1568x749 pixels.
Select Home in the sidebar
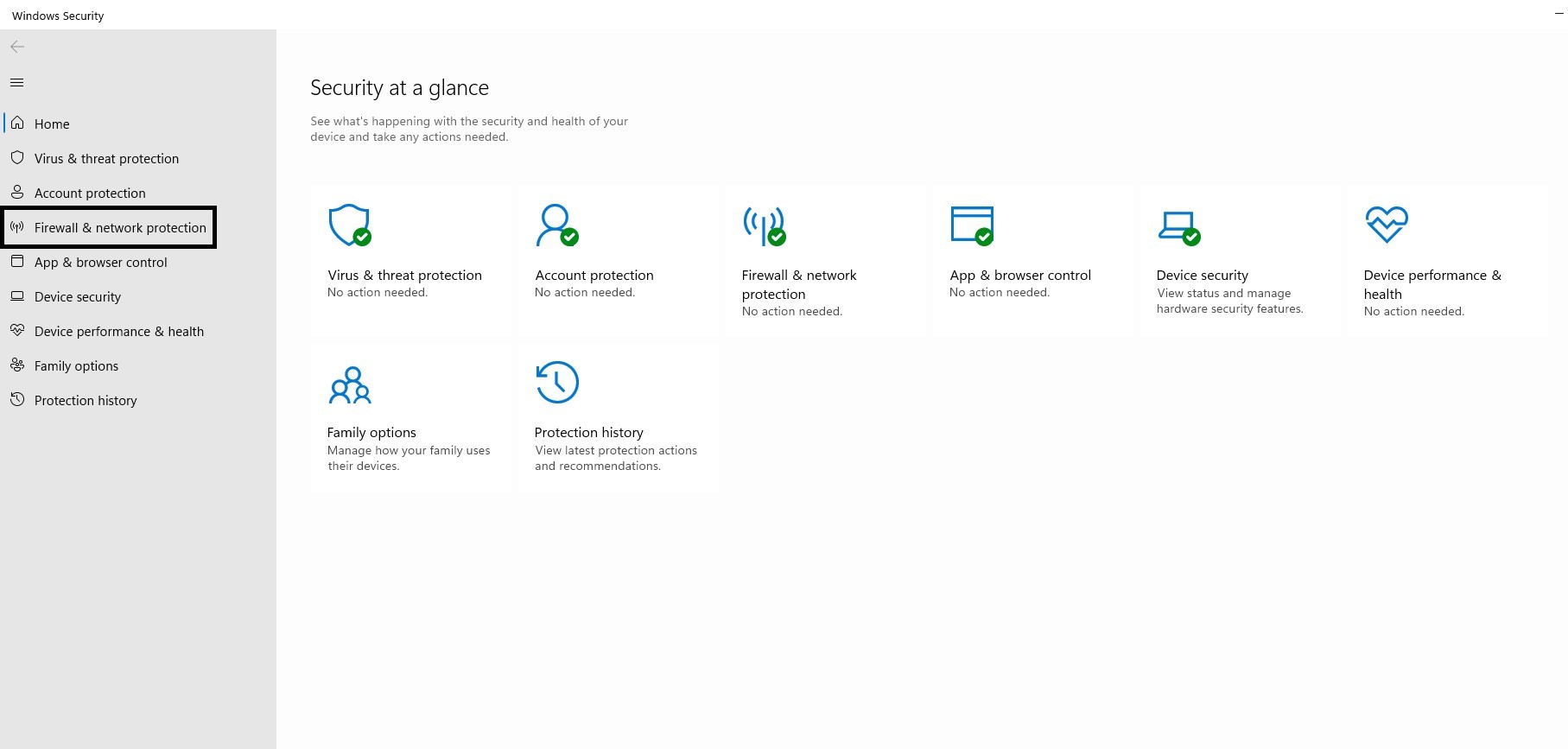(x=52, y=124)
